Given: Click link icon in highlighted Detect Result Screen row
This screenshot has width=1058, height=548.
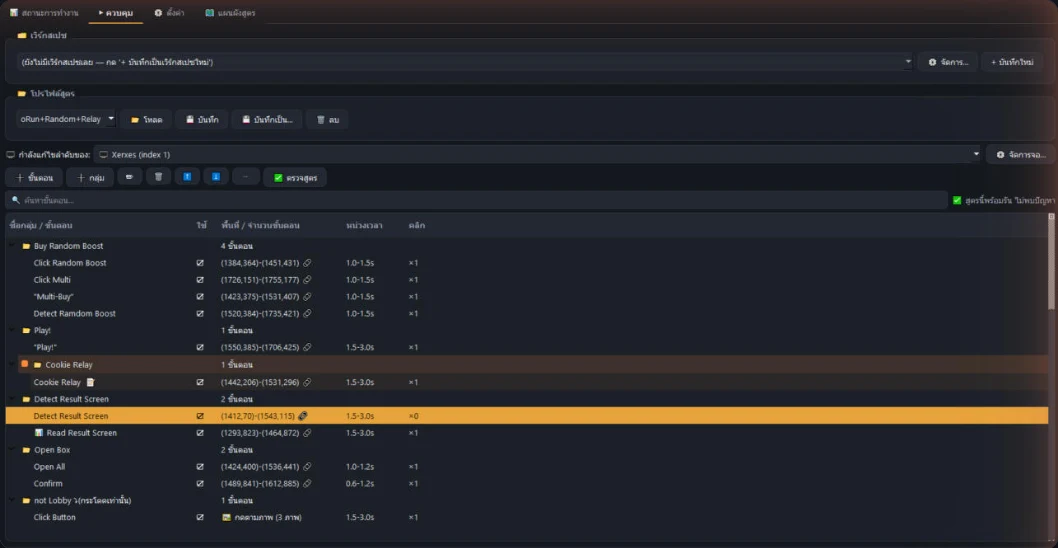Looking at the screenshot, I should tap(303, 416).
